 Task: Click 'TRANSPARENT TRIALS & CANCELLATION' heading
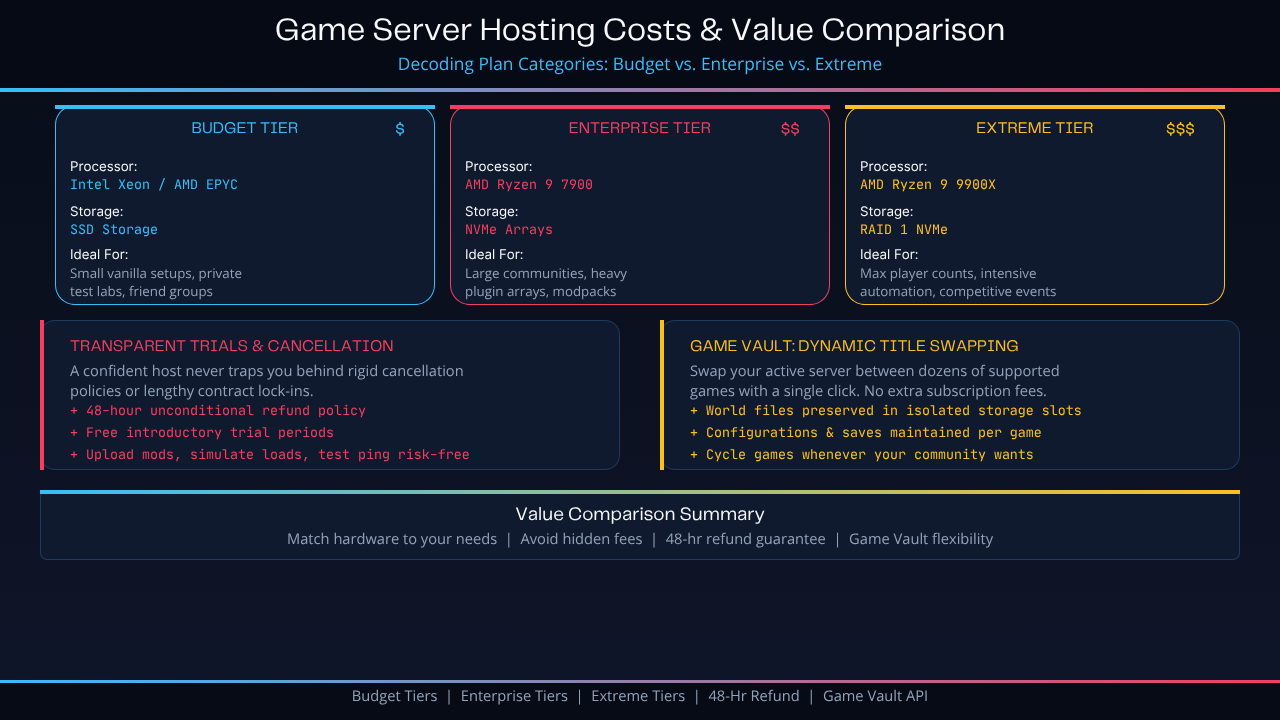click(x=232, y=346)
